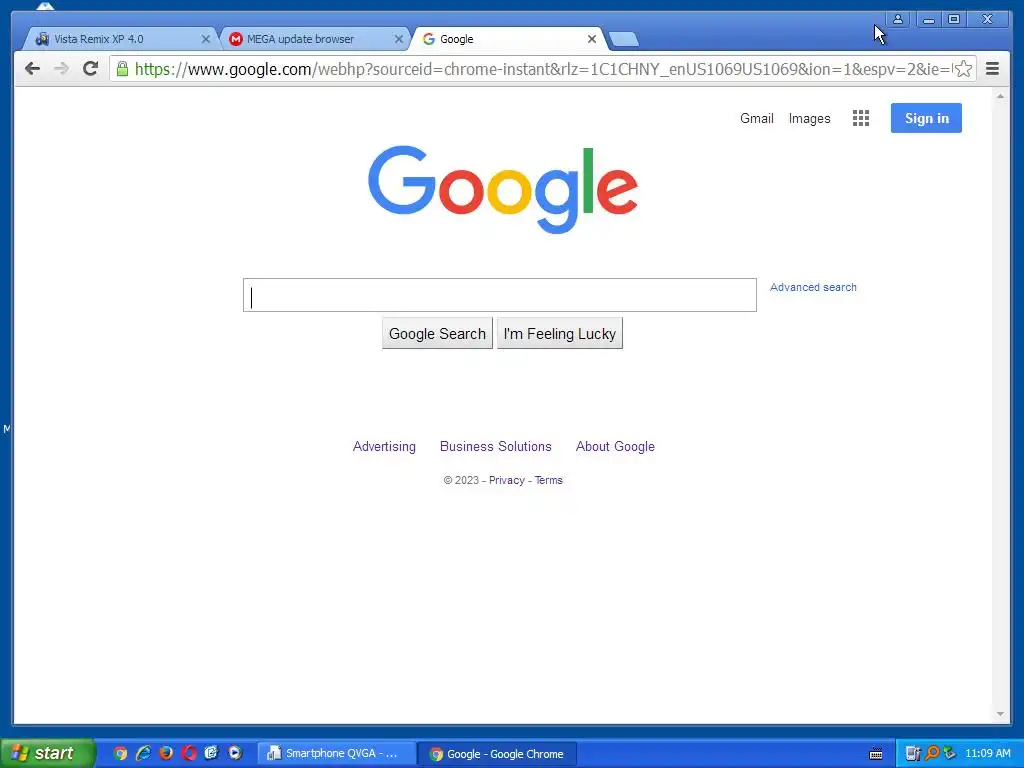Viewport: 1024px width, 768px height.
Task: Click the green-arrow device tray icon
Action: [x=949, y=754]
